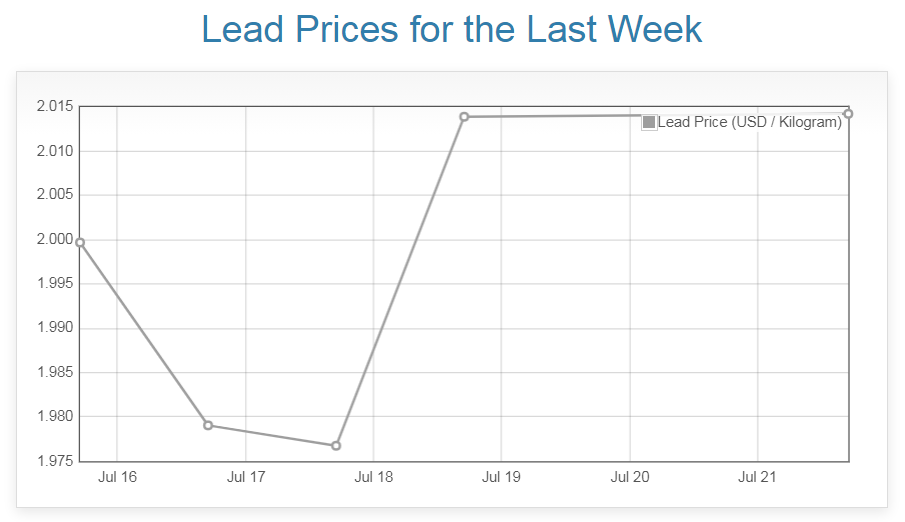Click the gray legend color swatch
Image resolution: width=905 pixels, height=522 pixels.
tap(649, 122)
